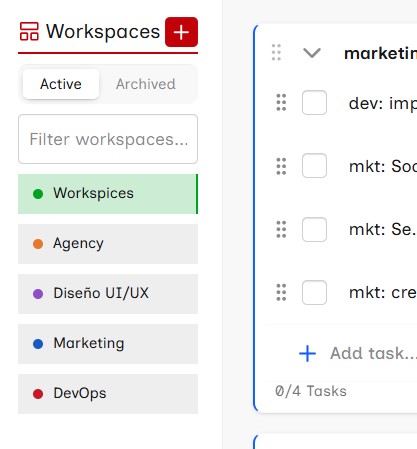Check the mkt: cre task checkbox

click(314, 292)
